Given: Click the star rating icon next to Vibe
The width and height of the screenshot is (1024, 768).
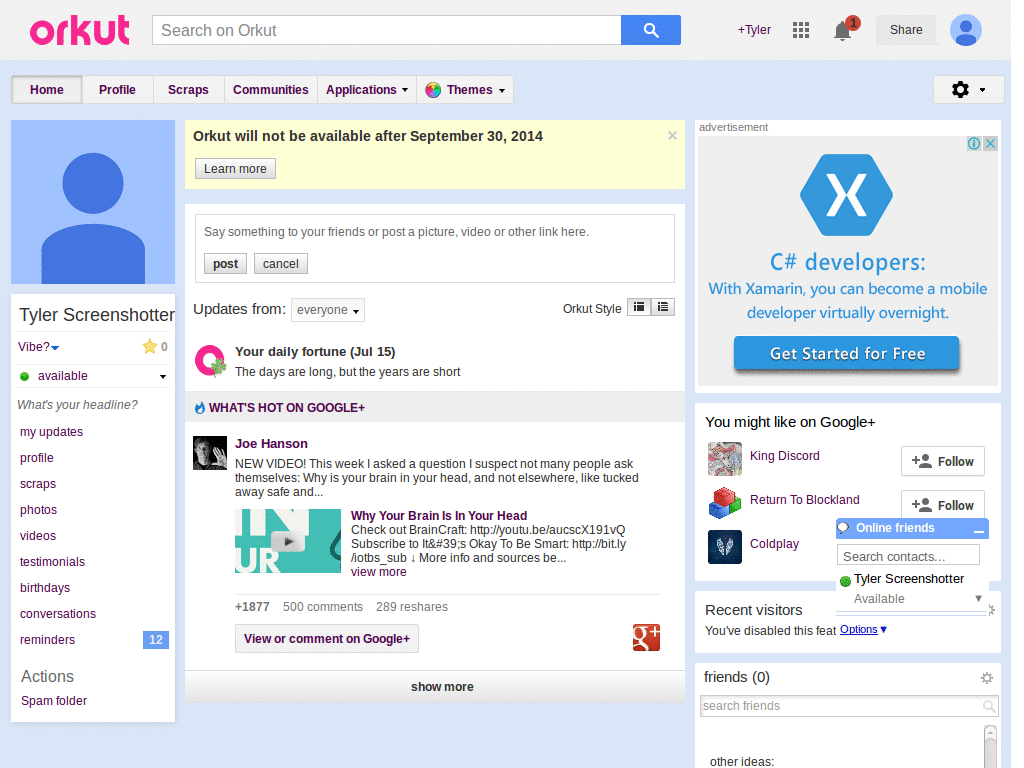Looking at the screenshot, I should (x=150, y=346).
